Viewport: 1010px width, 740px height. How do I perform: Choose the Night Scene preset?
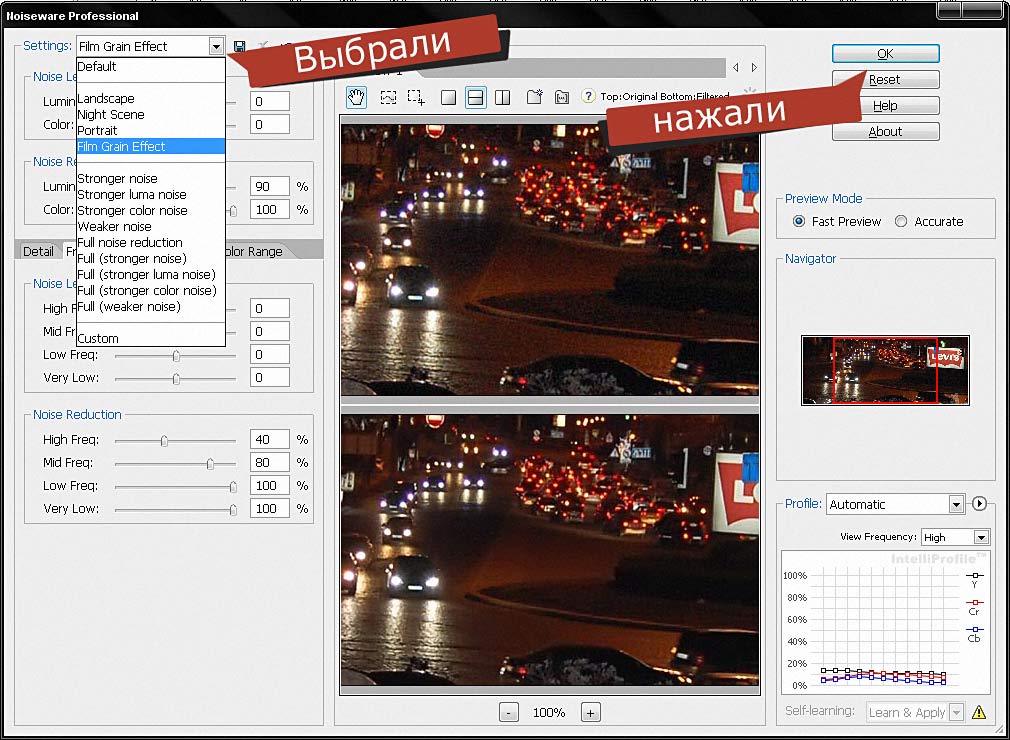(110, 114)
